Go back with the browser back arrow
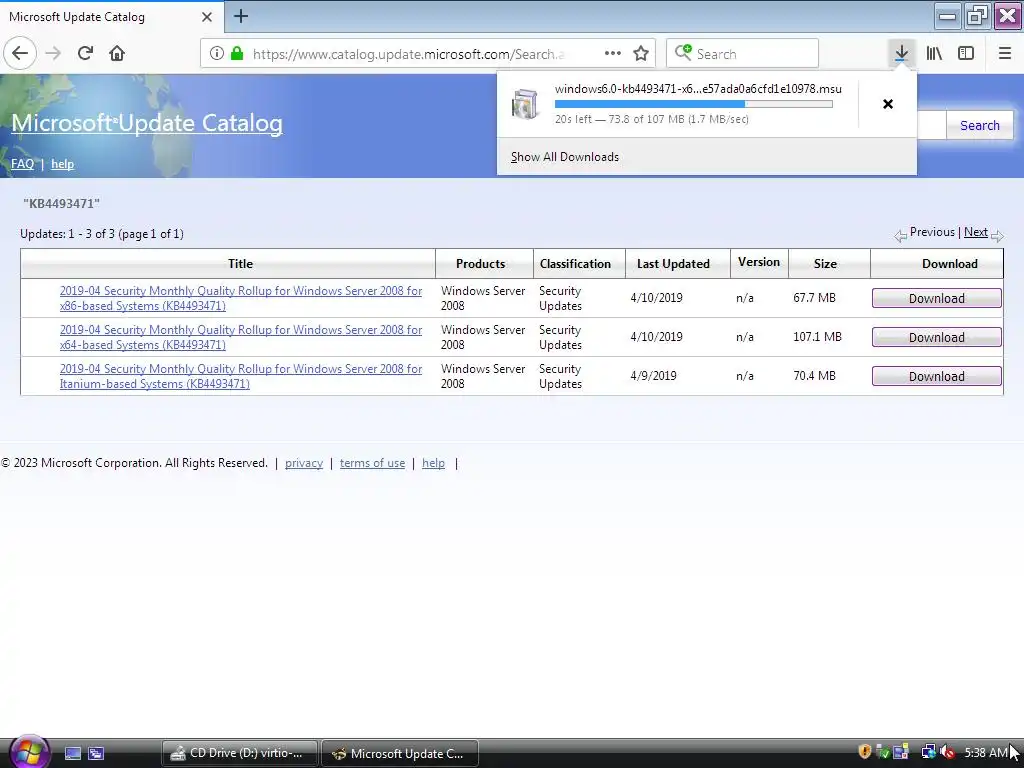The width and height of the screenshot is (1024, 768). [x=20, y=54]
